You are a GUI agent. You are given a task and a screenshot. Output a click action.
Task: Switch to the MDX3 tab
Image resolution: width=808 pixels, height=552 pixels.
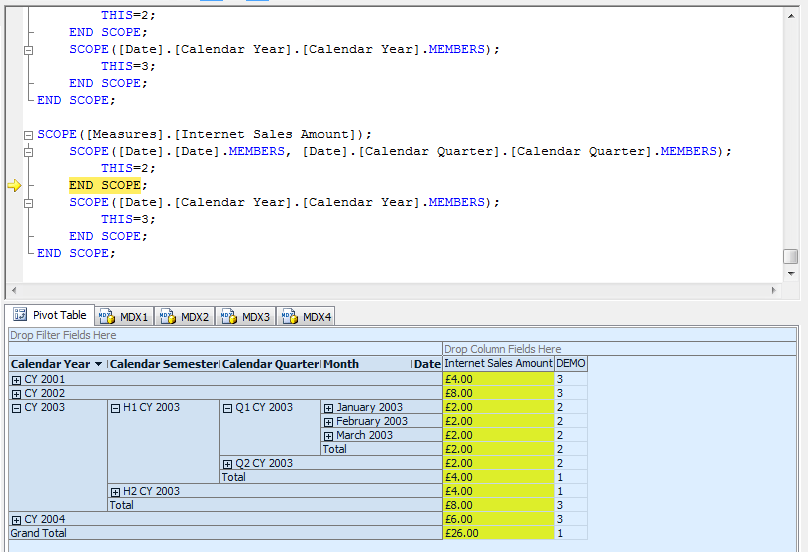click(245, 316)
